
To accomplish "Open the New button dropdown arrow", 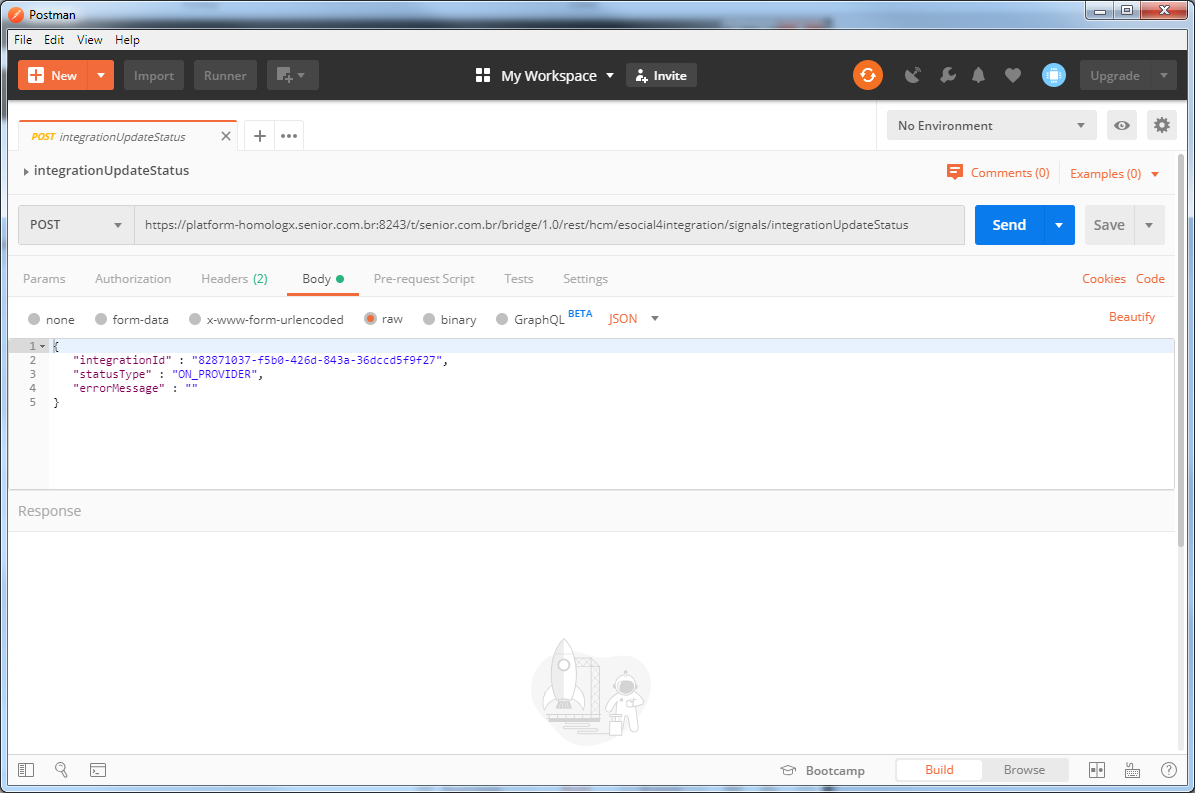I will coord(101,75).
